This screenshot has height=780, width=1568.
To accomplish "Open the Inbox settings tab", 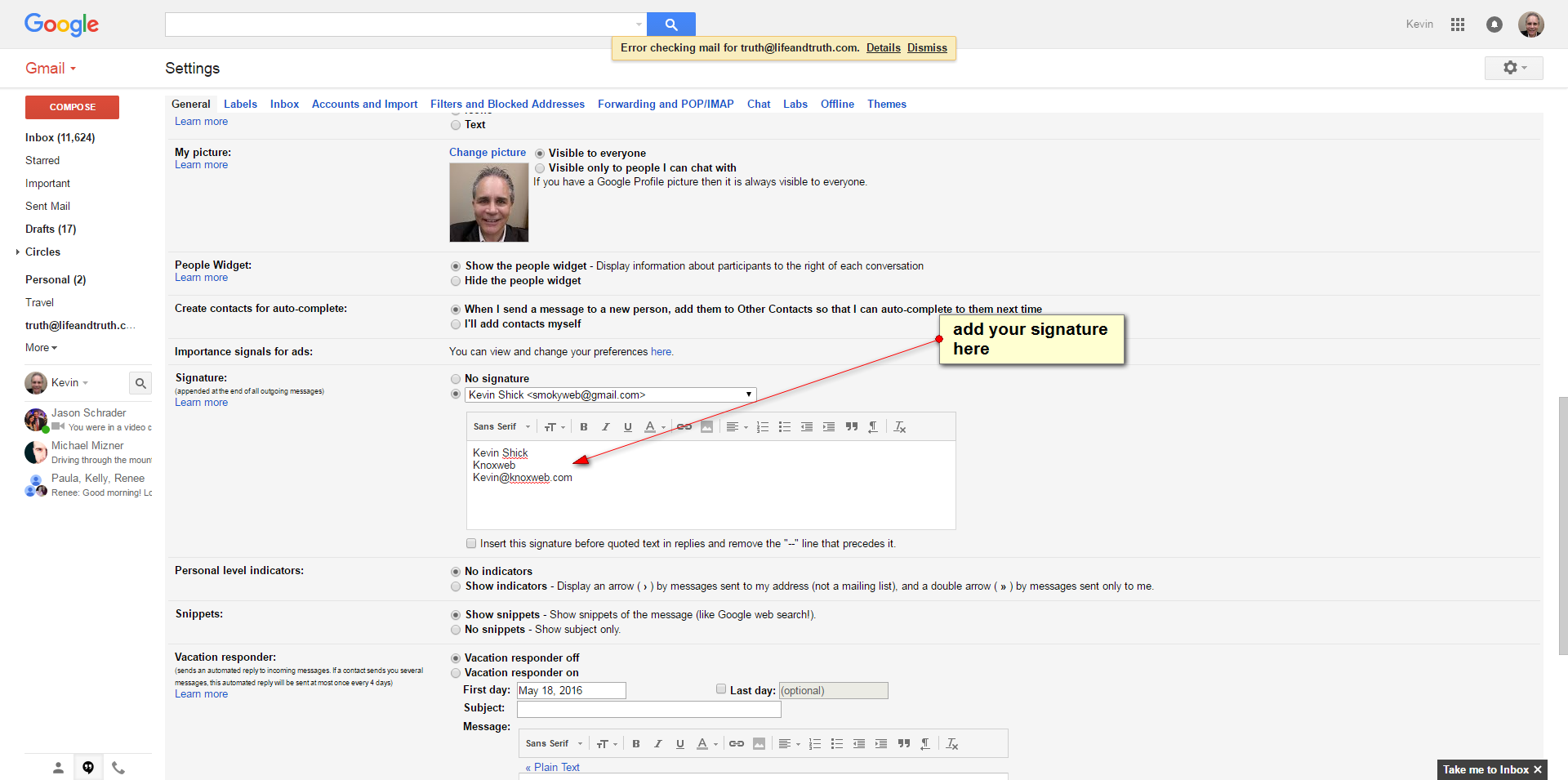I will pos(284,104).
